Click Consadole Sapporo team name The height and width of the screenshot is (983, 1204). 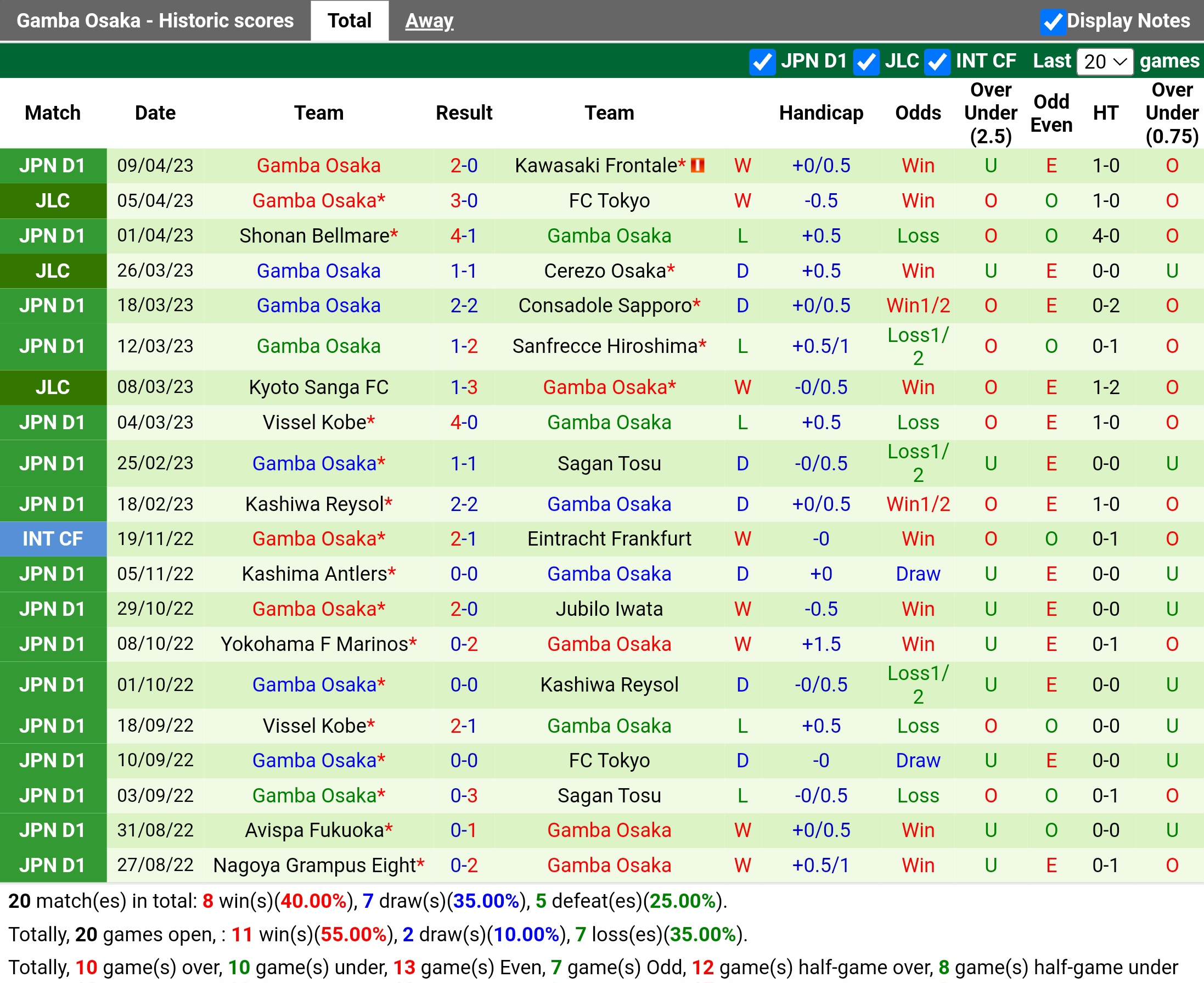605,305
